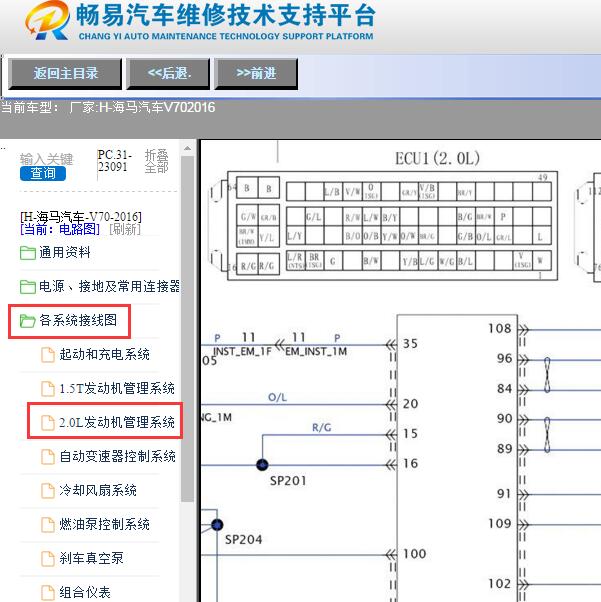Click the SP204 splice node dot
The image size is (601, 602).
[x=217, y=524]
